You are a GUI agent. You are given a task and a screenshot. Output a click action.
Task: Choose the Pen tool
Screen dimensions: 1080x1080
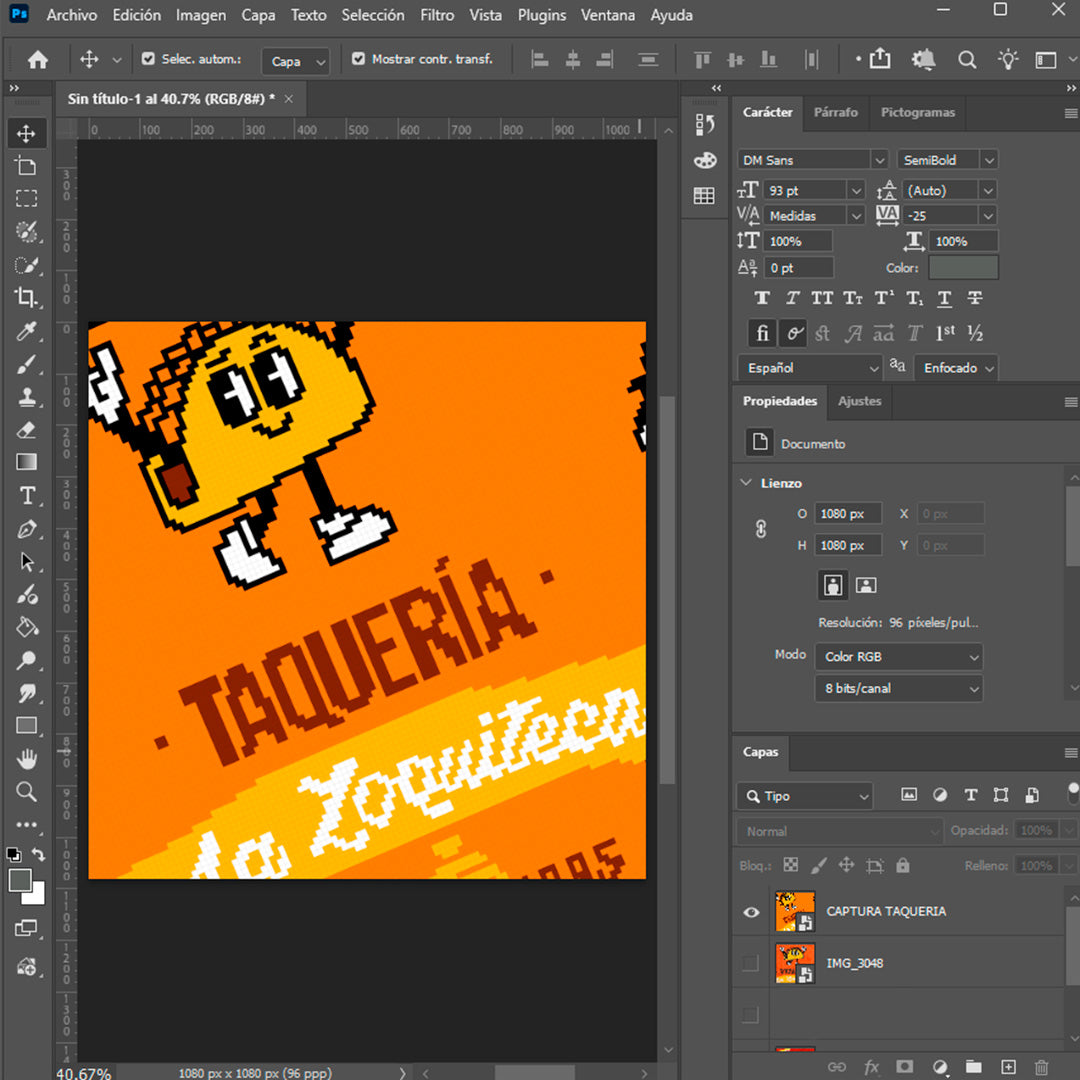(x=26, y=529)
